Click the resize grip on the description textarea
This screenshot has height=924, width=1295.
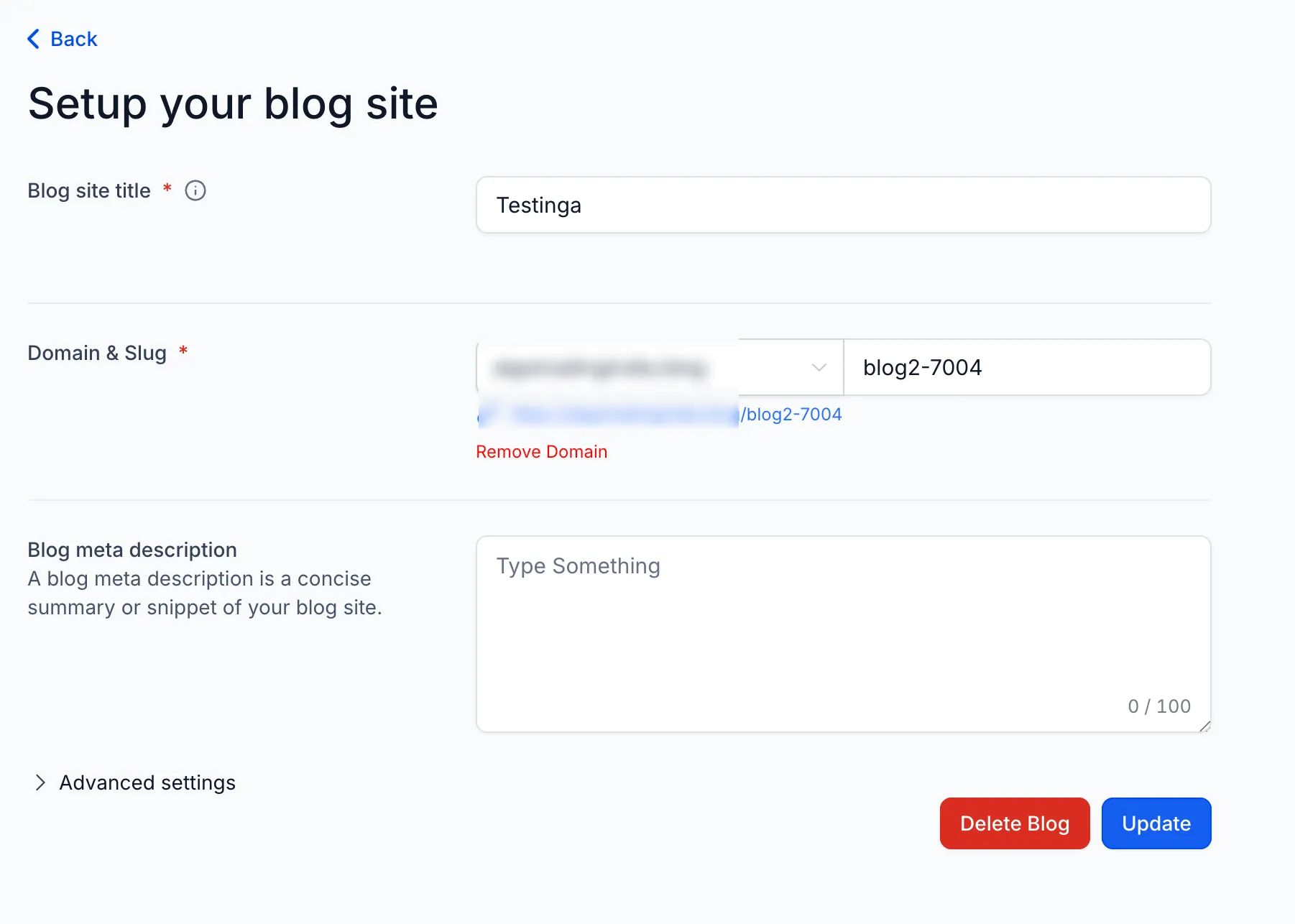click(1204, 726)
